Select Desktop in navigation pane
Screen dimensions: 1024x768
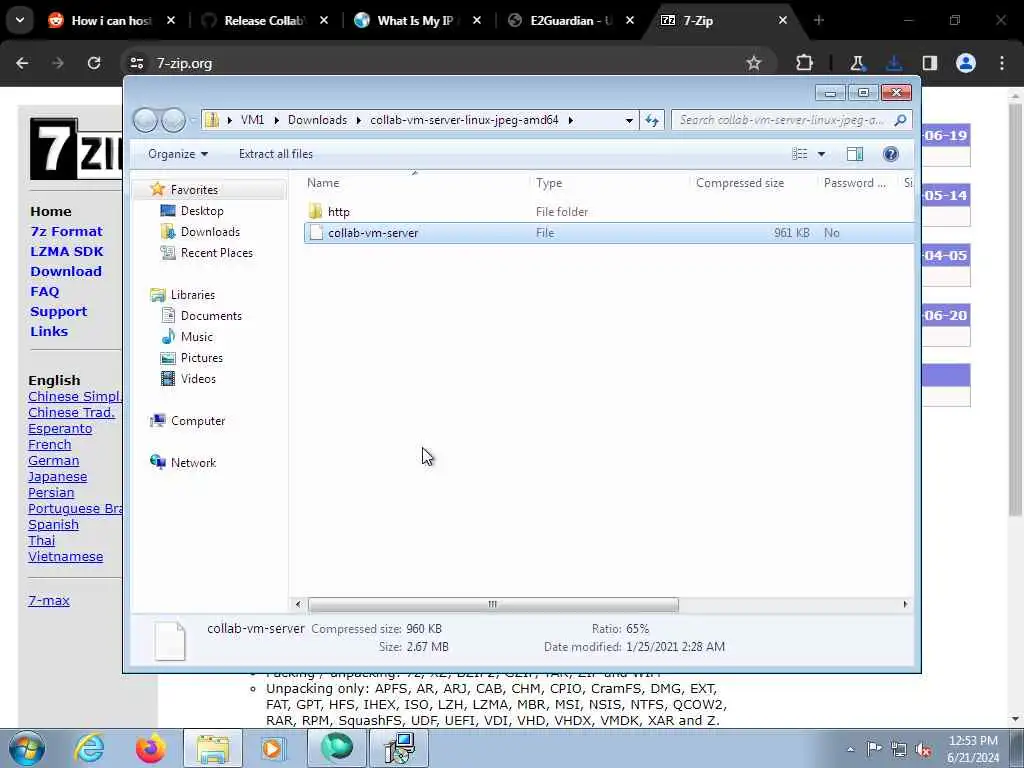(202, 211)
